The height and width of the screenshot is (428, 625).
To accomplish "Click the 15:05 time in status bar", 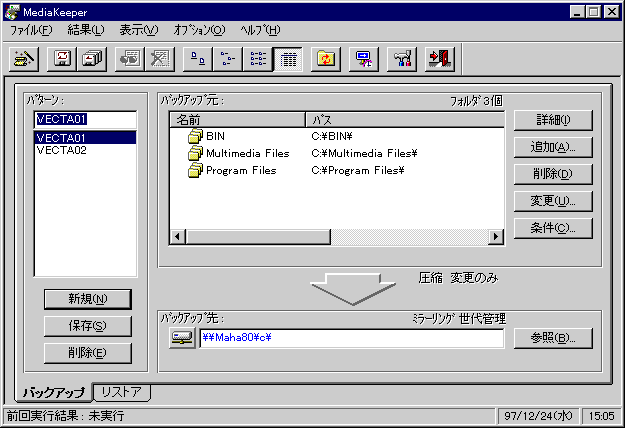I will (601, 416).
